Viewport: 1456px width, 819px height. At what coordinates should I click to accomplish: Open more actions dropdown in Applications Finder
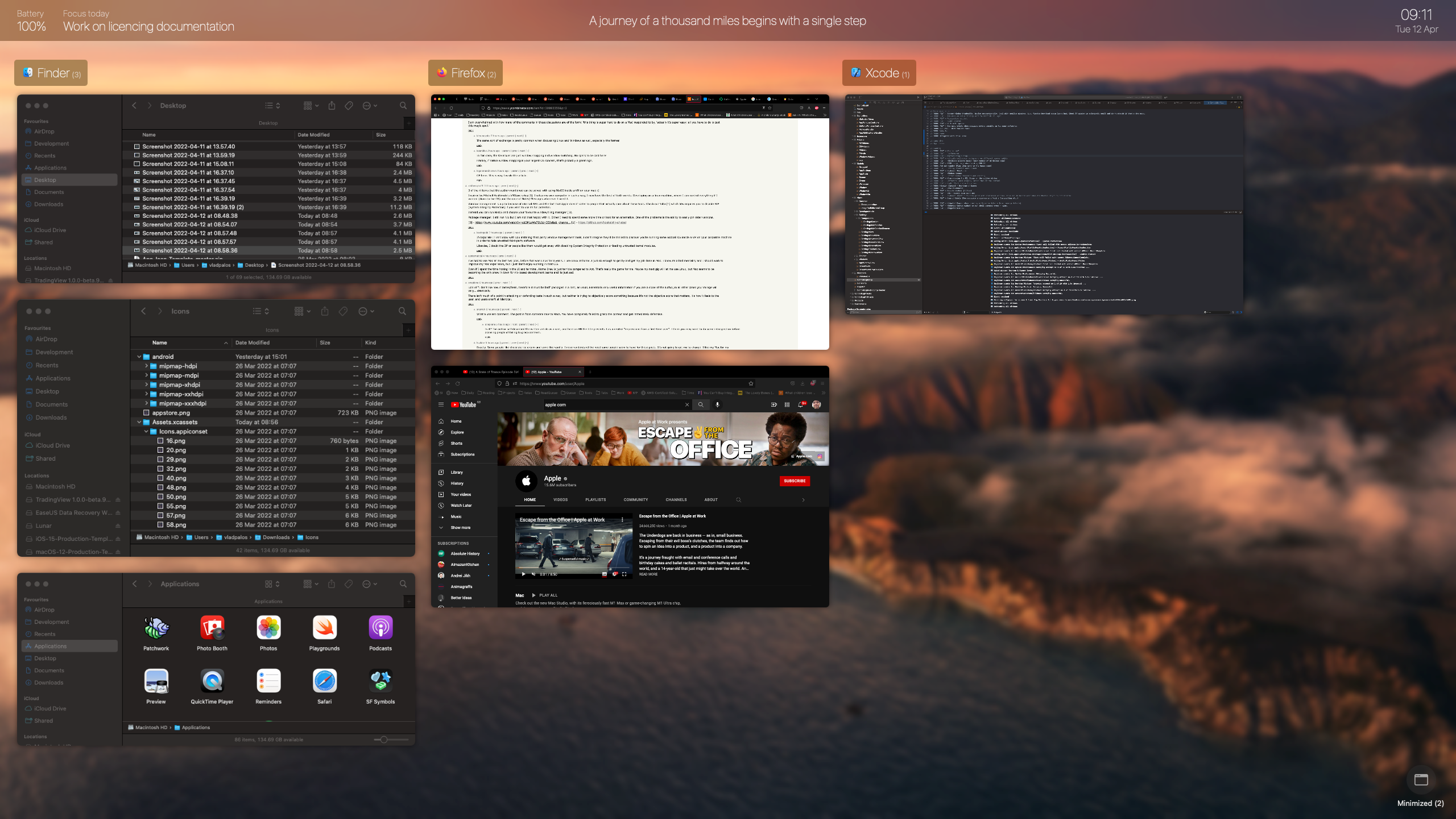pyautogui.click(x=370, y=584)
